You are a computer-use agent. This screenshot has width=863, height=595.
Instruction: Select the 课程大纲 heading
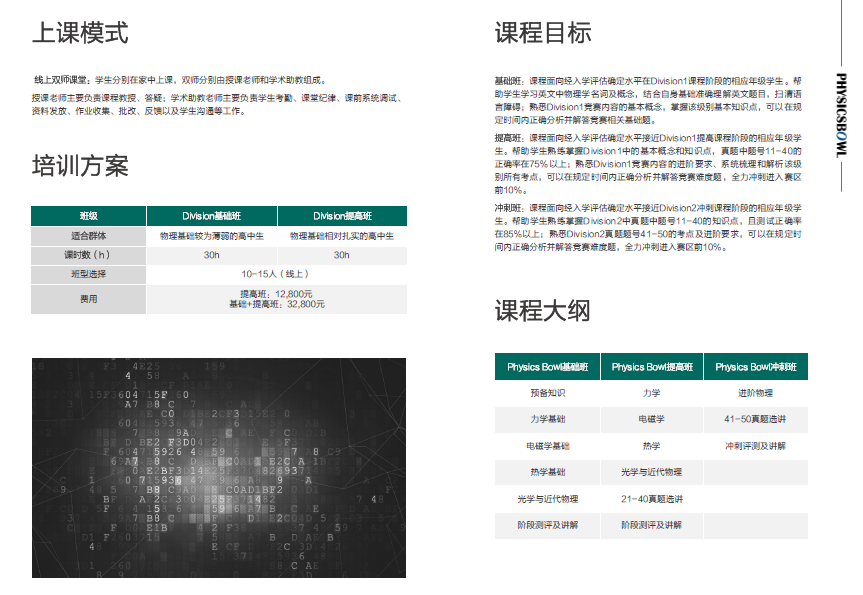543,310
